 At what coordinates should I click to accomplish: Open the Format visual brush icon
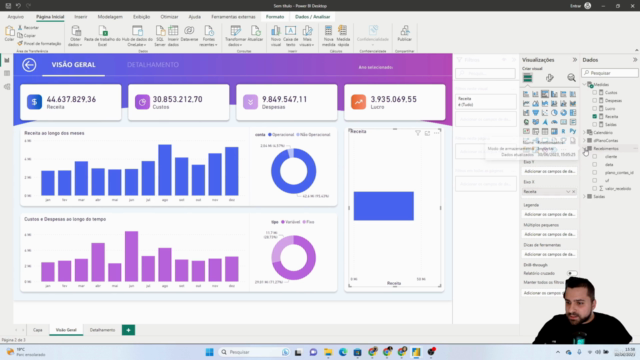pyautogui.click(x=550, y=78)
